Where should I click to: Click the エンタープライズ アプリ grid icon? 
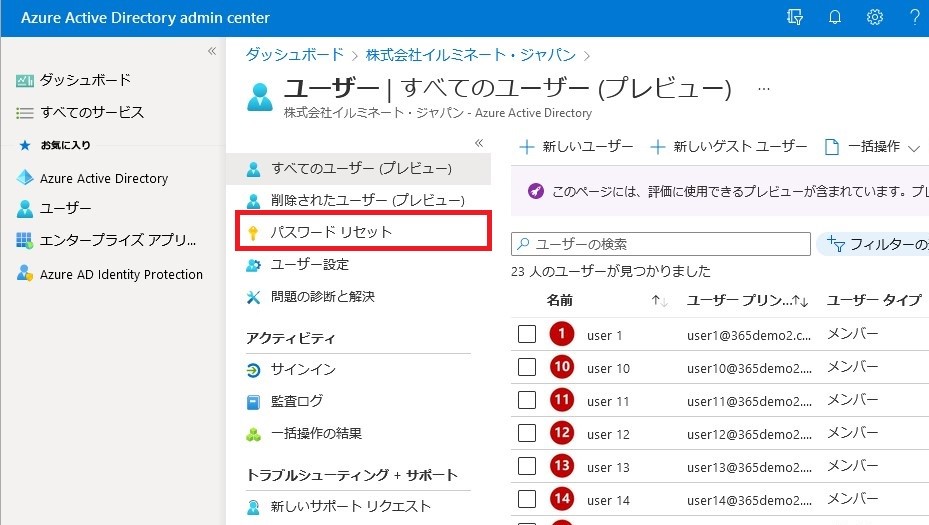pos(24,241)
